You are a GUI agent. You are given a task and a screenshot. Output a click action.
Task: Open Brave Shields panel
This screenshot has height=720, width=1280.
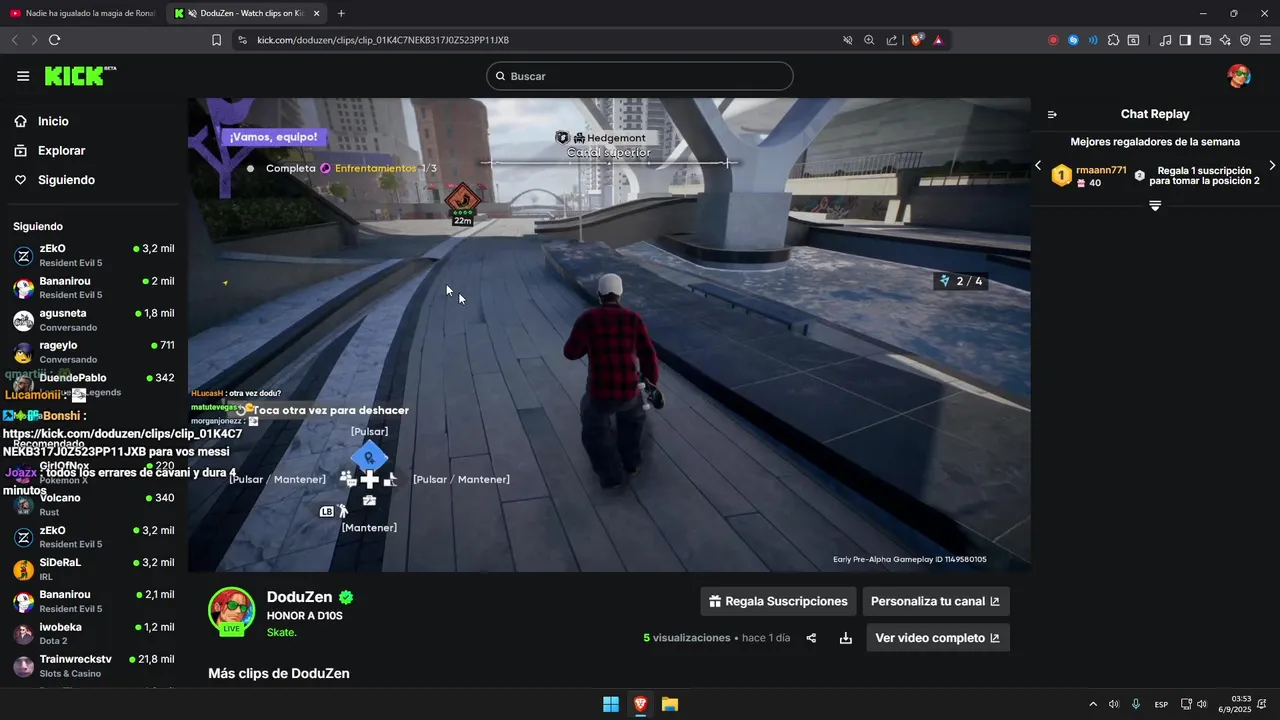pos(916,40)
